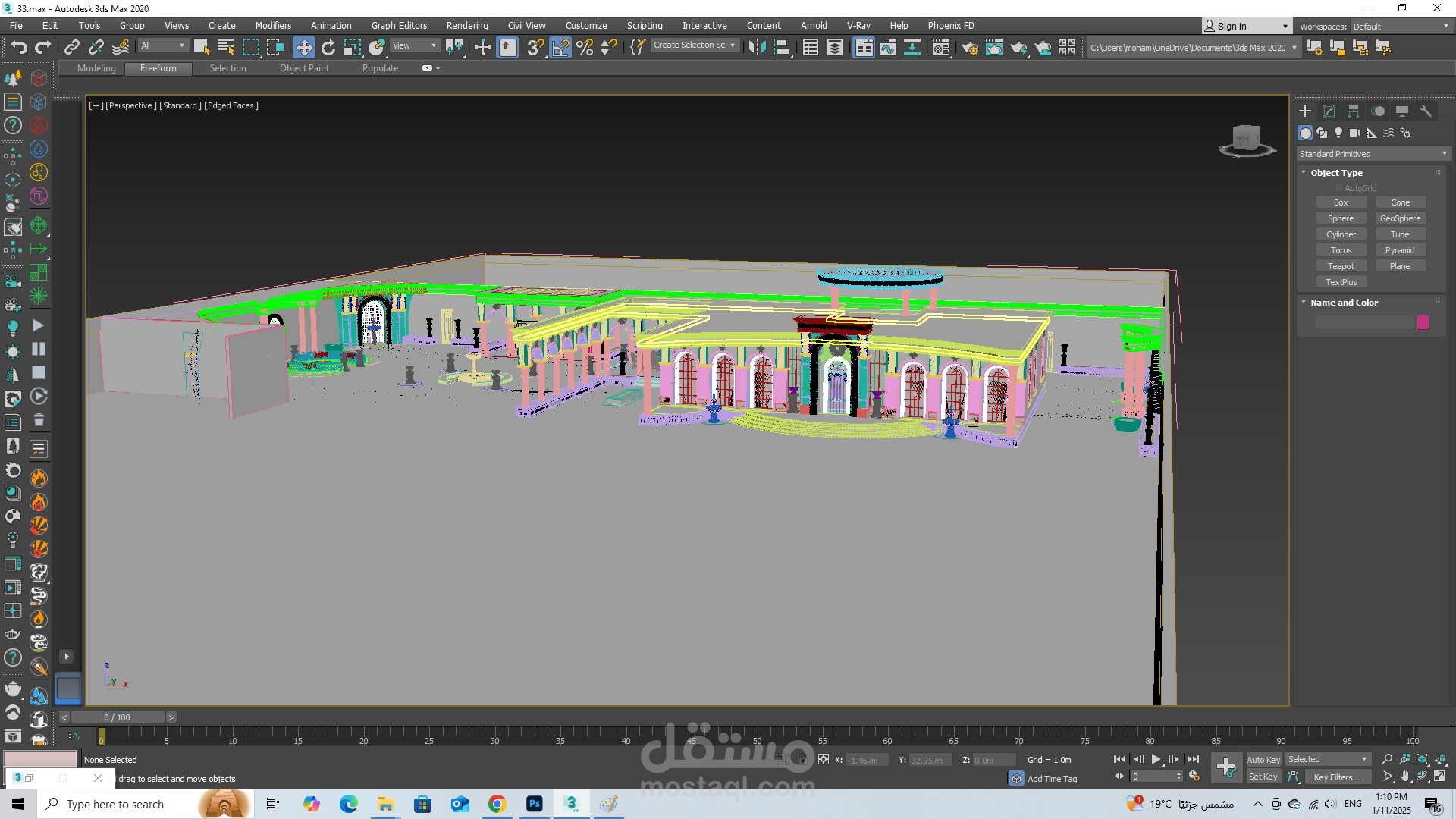Switch to the Modeling ribbon tab
The image size is (1456, 819).
(x=96, y=68)
